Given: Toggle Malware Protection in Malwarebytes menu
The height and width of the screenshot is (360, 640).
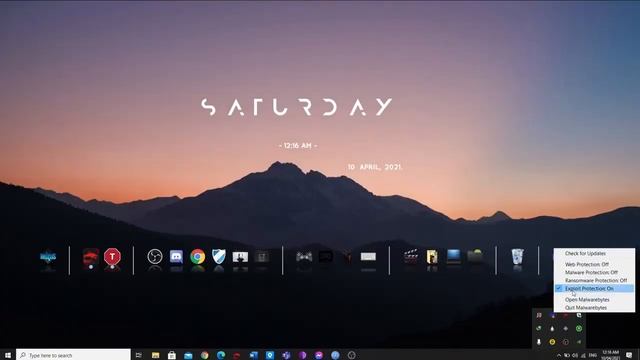Looking at the screenshot, I should coord(594,272).
